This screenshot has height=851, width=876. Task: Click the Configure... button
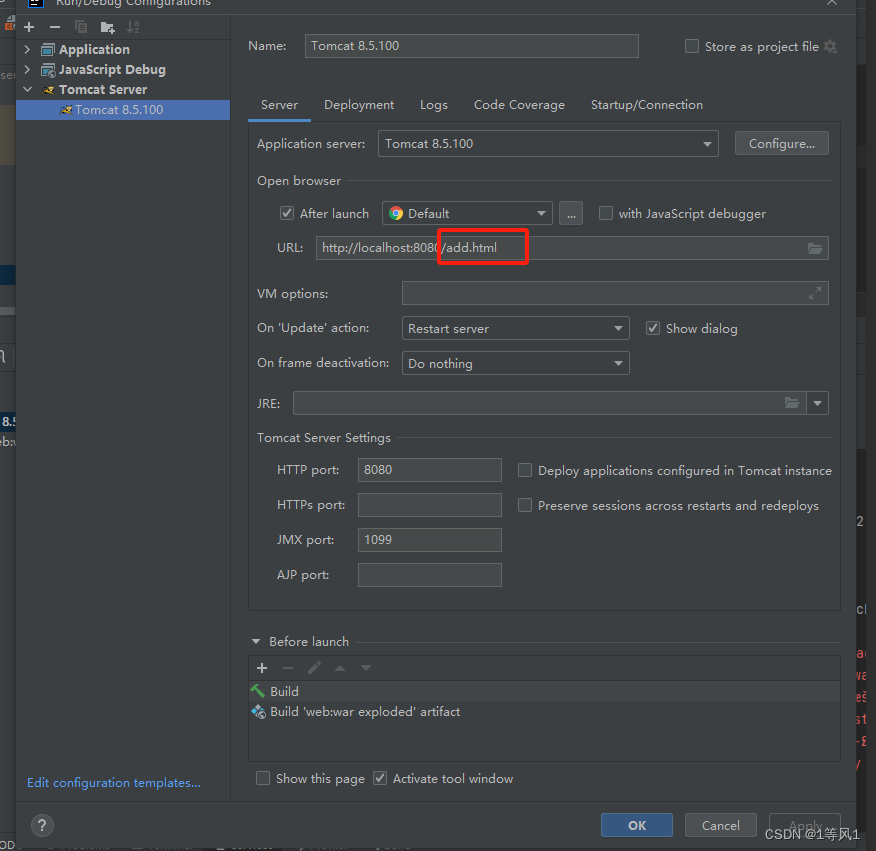pos(782,144)
